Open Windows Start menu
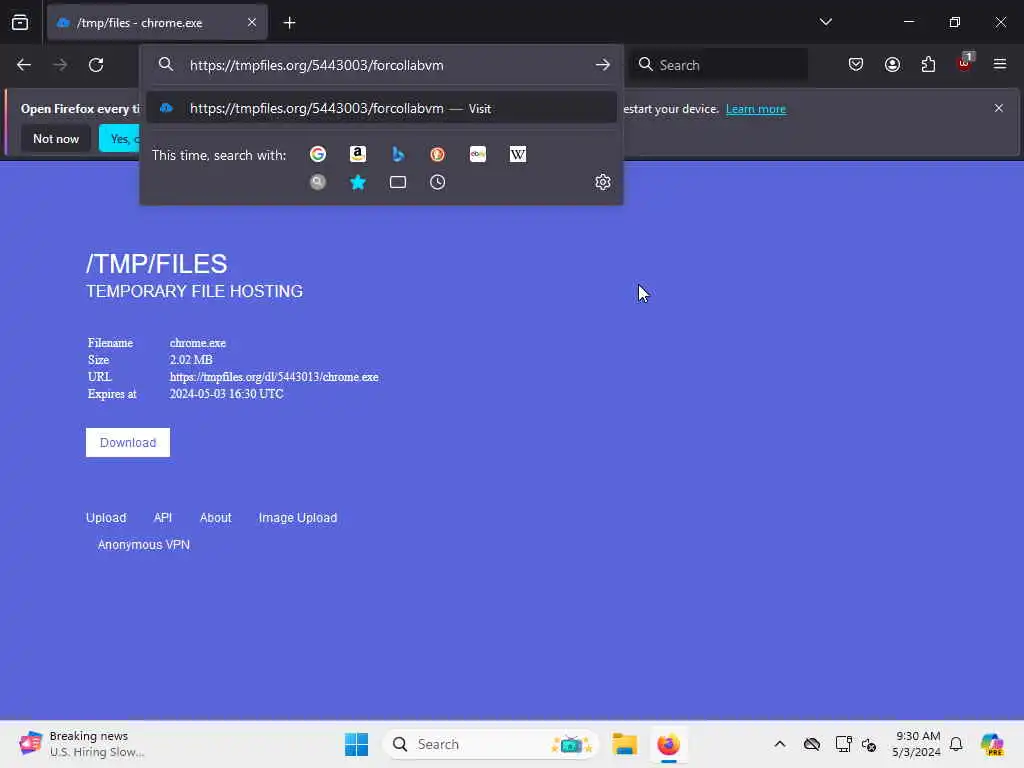 click(357, 744)
